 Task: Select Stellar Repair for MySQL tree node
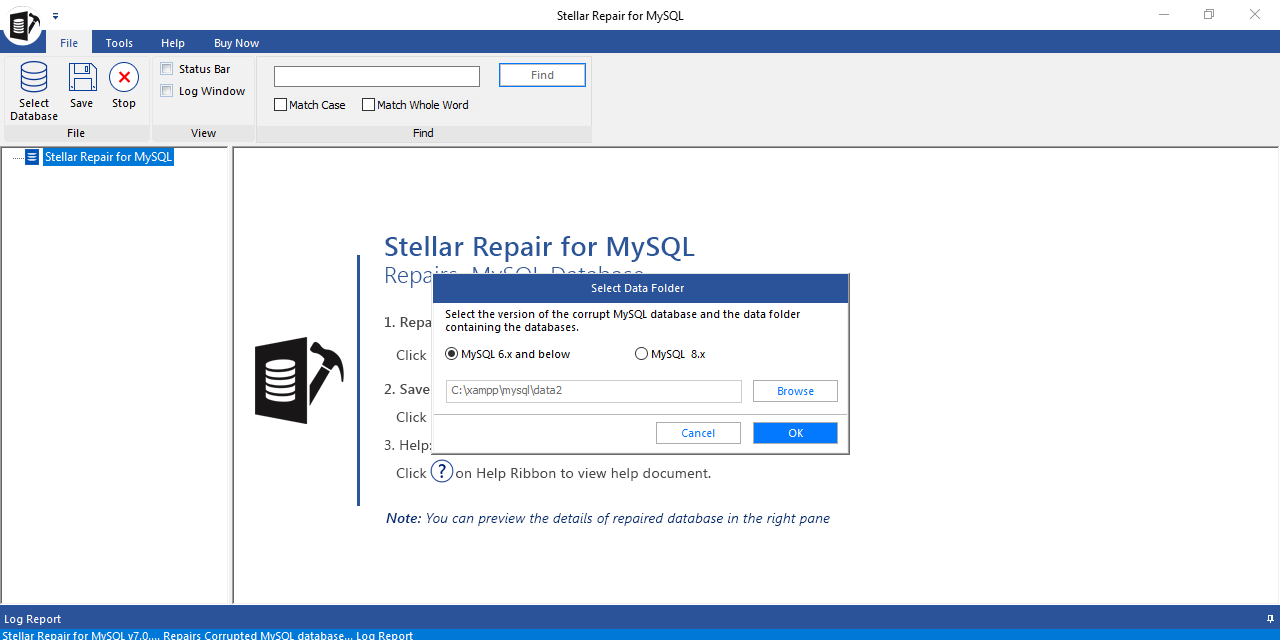tap(108, 157)
